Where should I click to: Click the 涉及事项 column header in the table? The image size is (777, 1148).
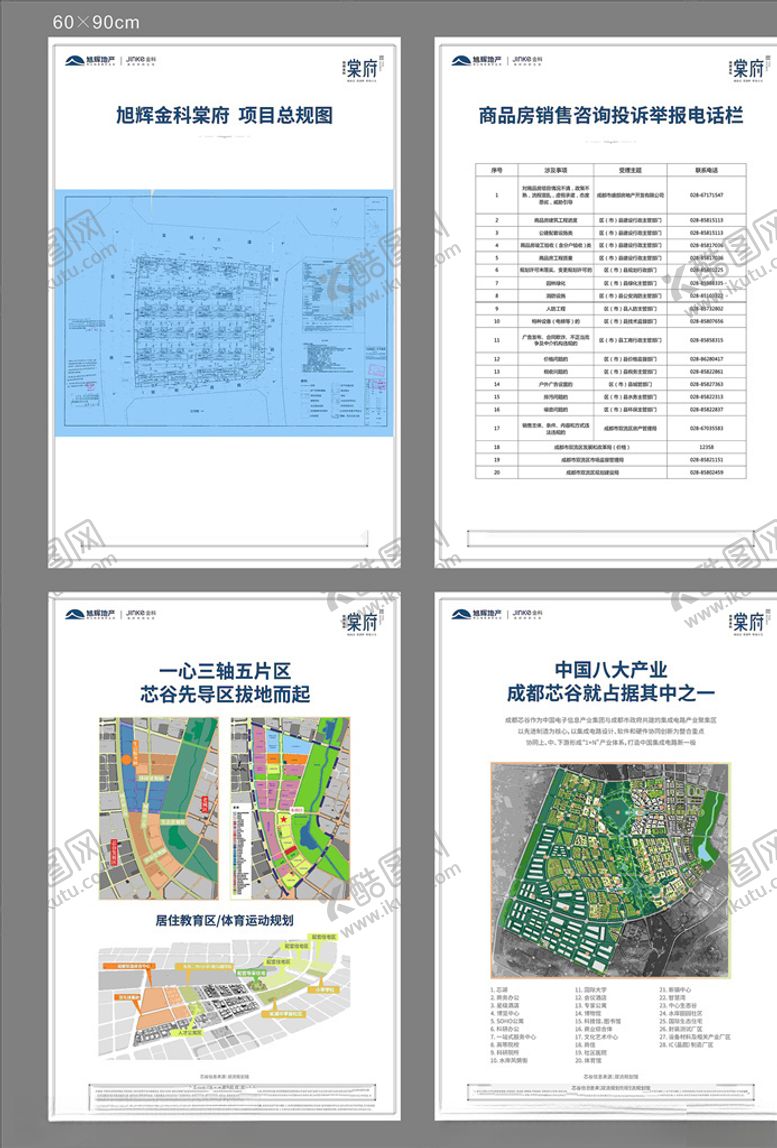pos(556,170)
